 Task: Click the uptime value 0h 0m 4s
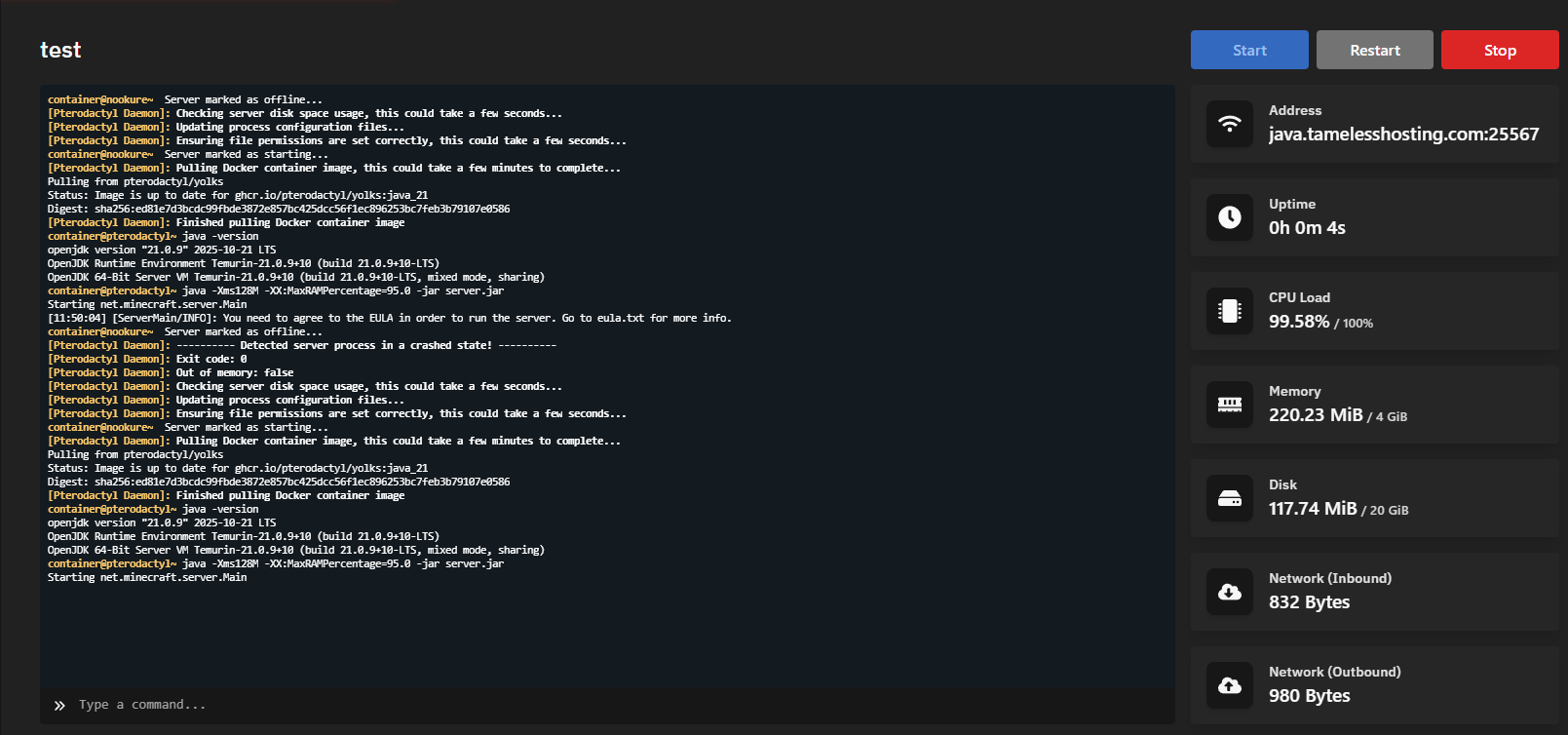point(1307,228)
